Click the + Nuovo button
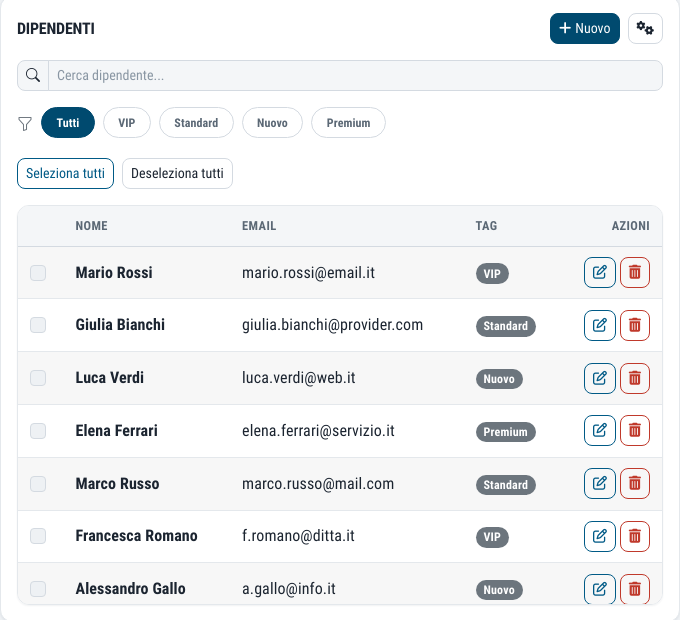The image size is (680, 620). tap(585, 29)
